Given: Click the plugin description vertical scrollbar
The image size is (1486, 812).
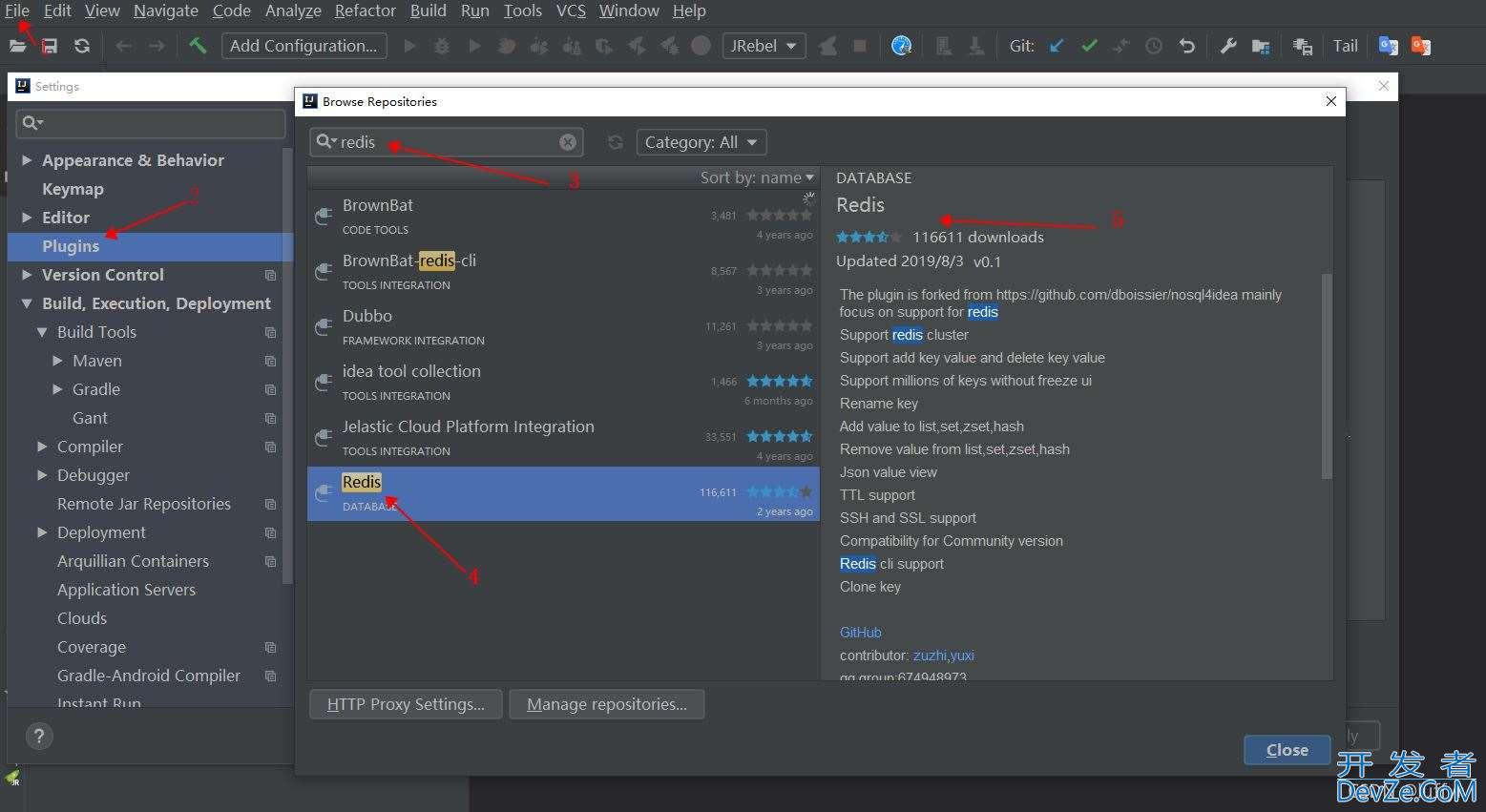Looking at the screenshot, I should (1327, 376).
